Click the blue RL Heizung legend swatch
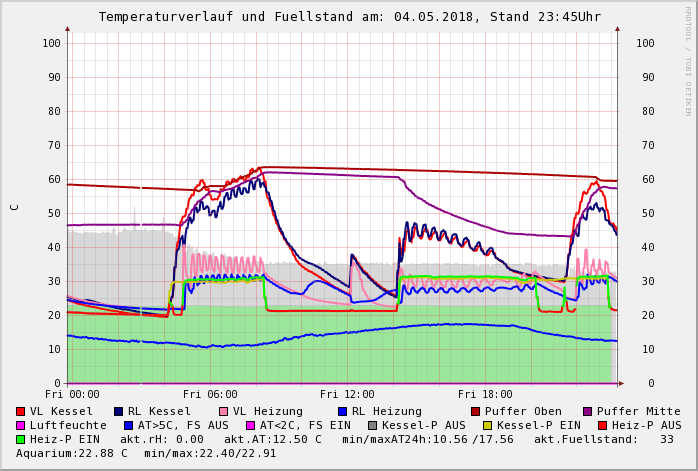 [x=342, y=411]
